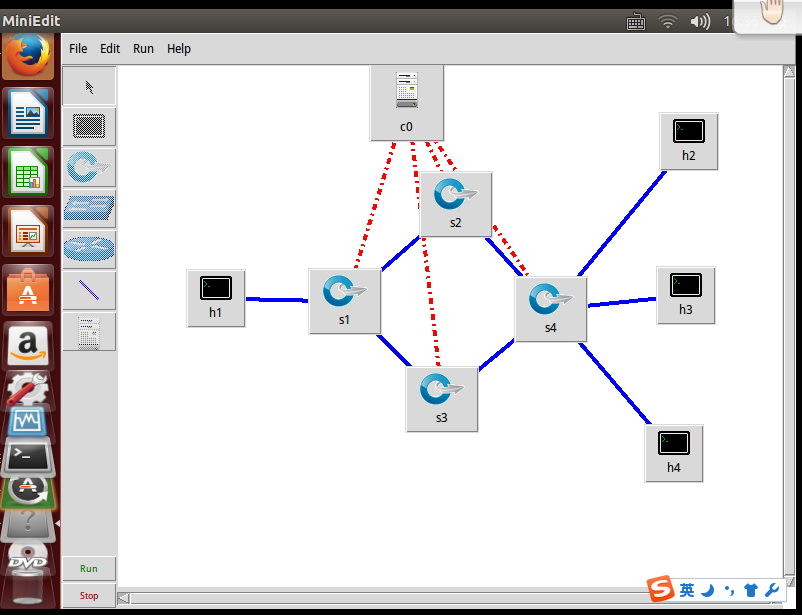Open System Settings from the dock
The height and width of the screenshot is (615, 802).
pyautogui.click(x=28, y=389)
